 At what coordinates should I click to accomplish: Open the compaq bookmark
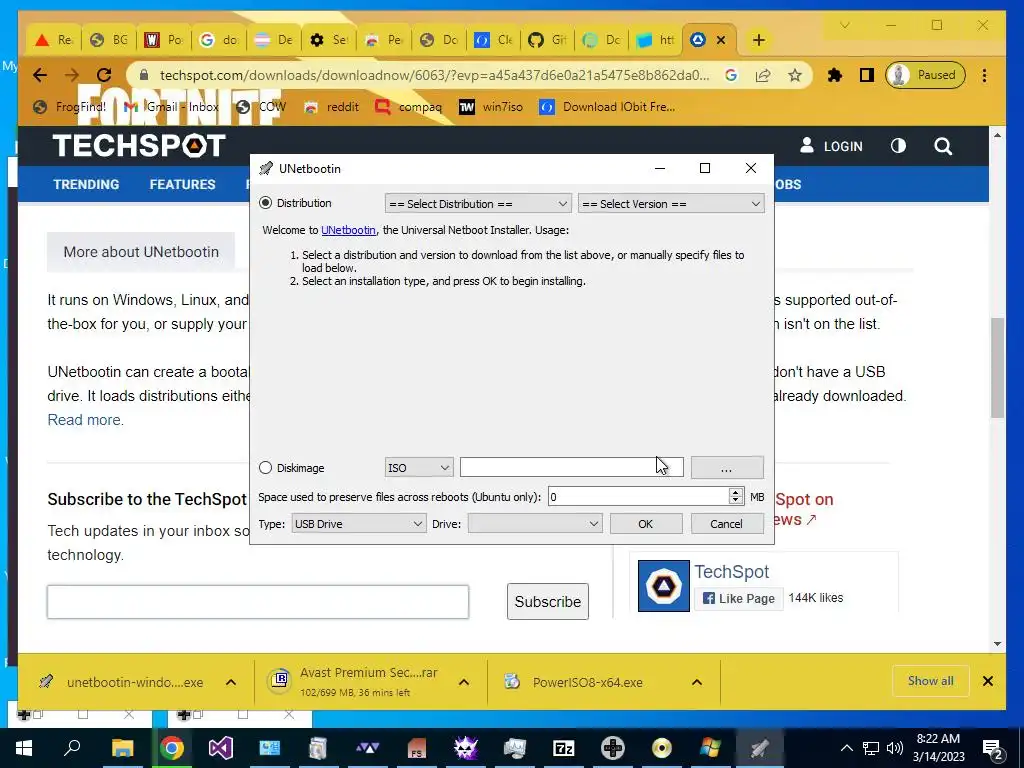pyautogui.click(x=408, y=106)
